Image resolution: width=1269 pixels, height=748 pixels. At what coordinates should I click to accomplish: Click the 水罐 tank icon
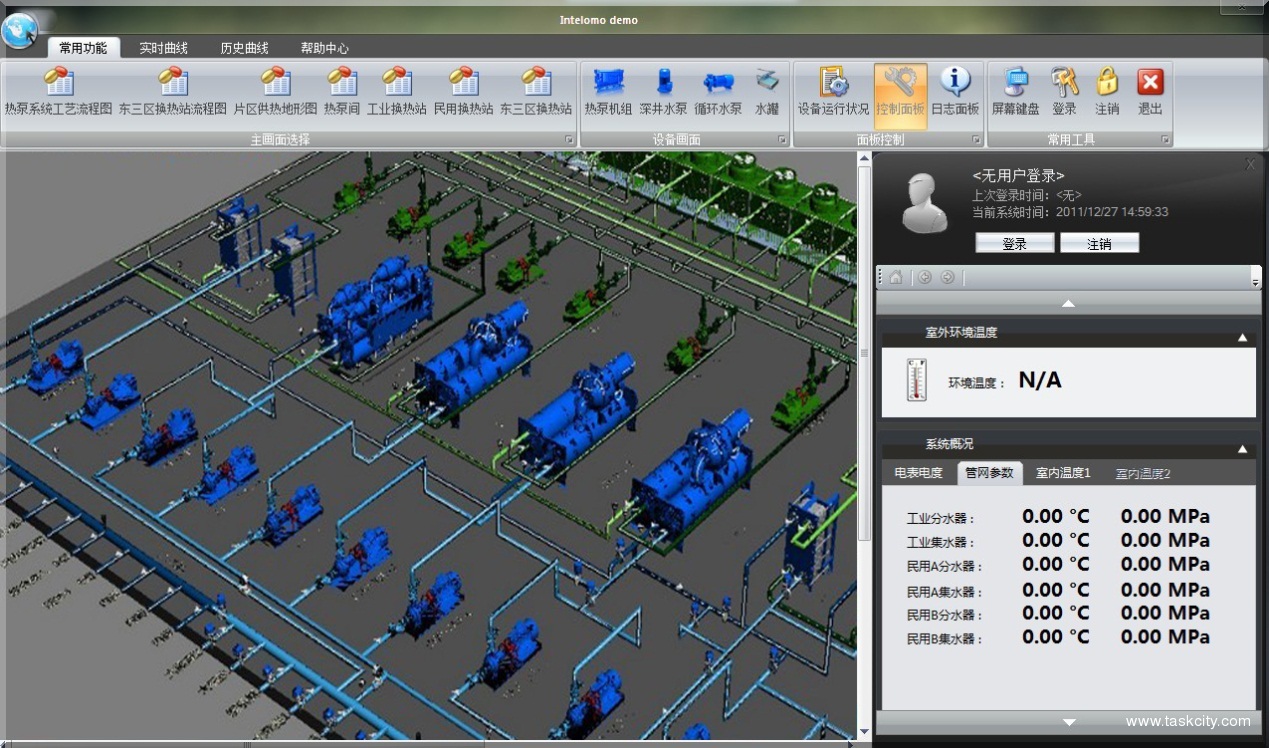[x=767, y=92]
